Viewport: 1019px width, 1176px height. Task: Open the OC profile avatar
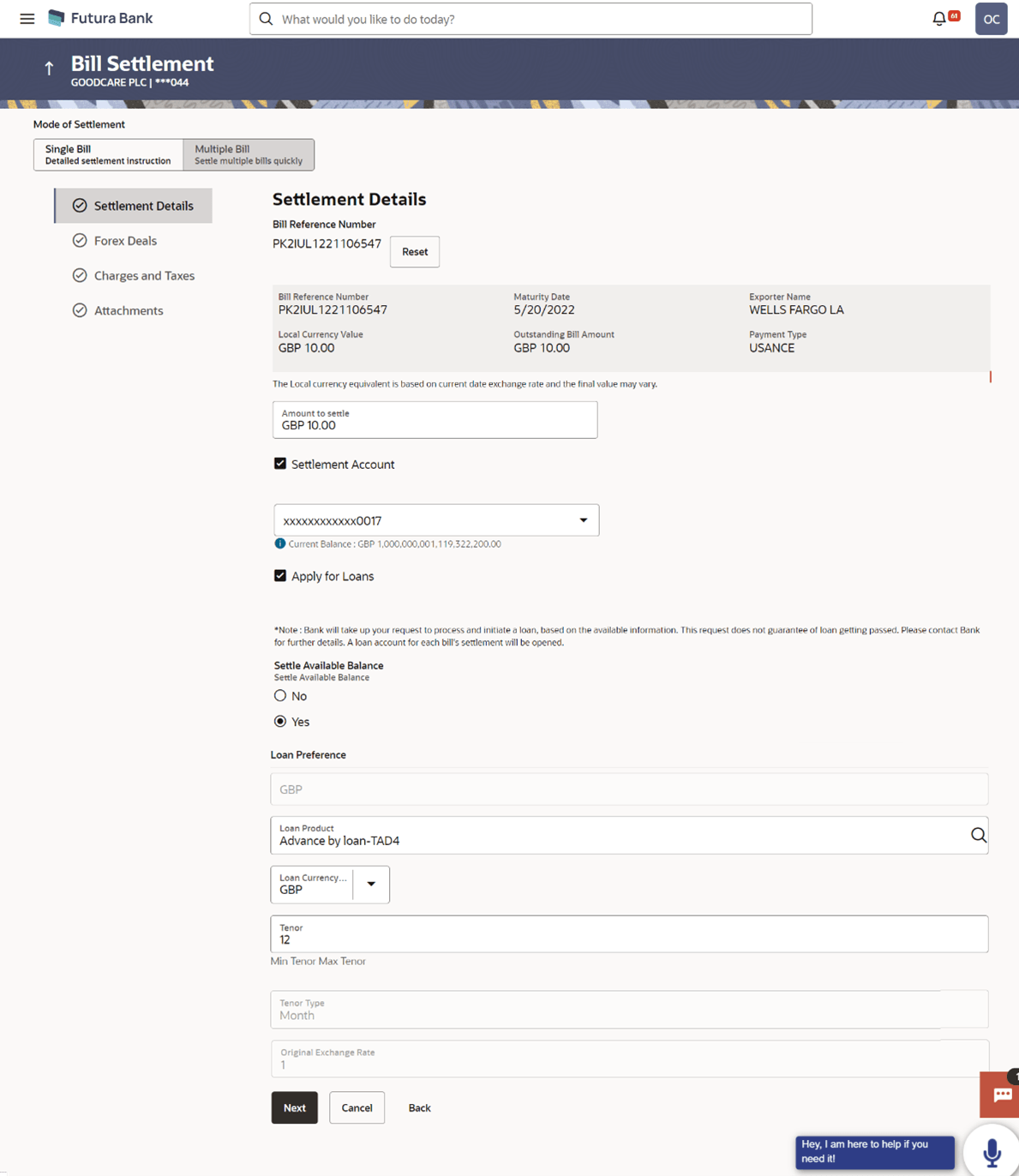click(991, 18)
